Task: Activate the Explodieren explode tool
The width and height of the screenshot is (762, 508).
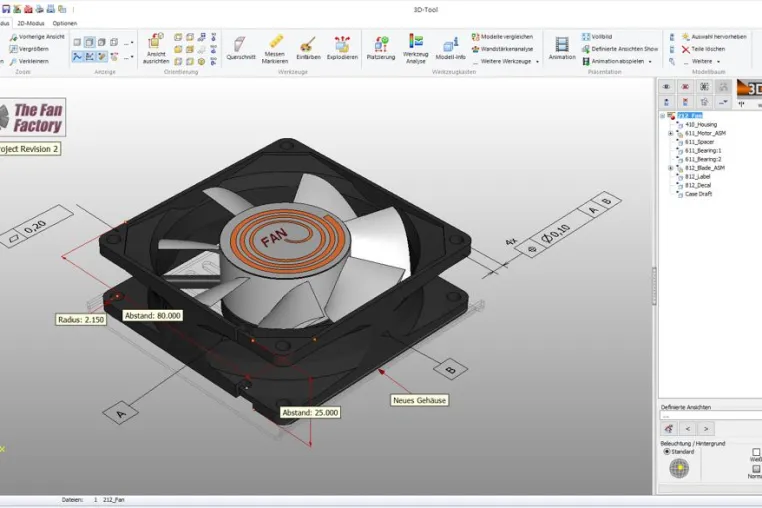Action: 342,48
